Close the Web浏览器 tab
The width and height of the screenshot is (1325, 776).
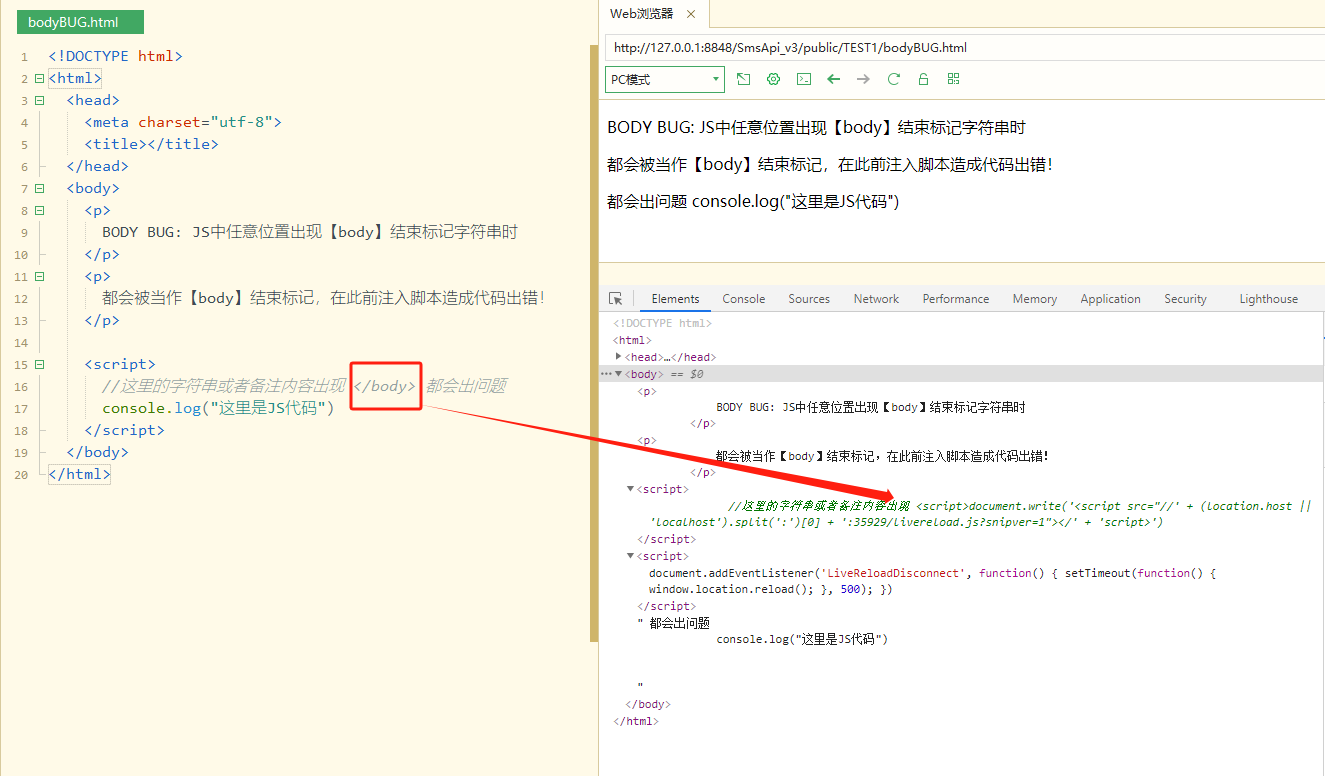(x=691, y=14)
